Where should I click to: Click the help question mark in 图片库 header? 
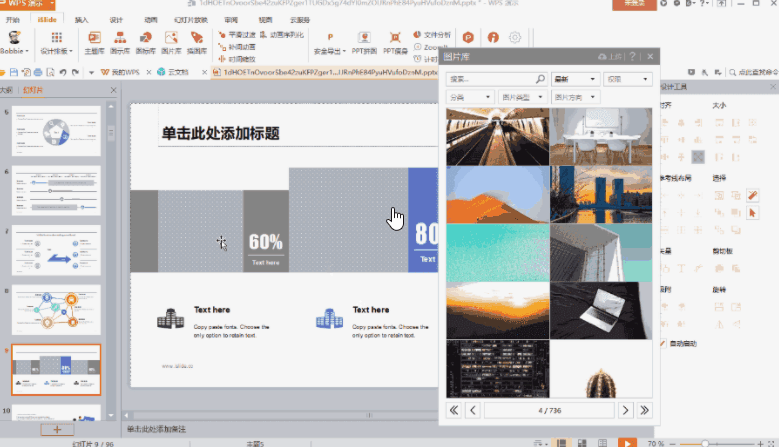[x=632, y=57]
